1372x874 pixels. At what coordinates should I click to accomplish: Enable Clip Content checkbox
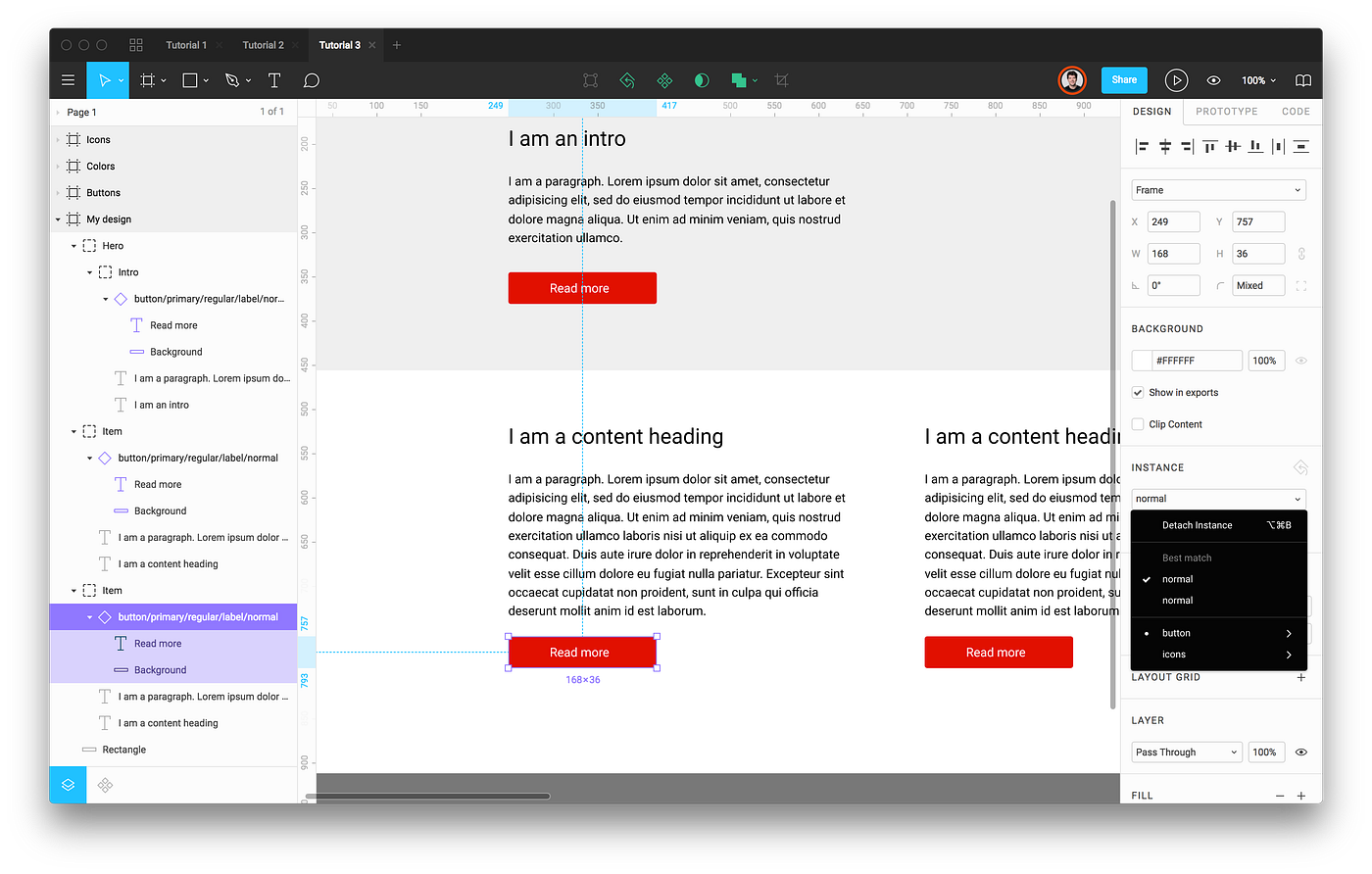[1138, 424]
